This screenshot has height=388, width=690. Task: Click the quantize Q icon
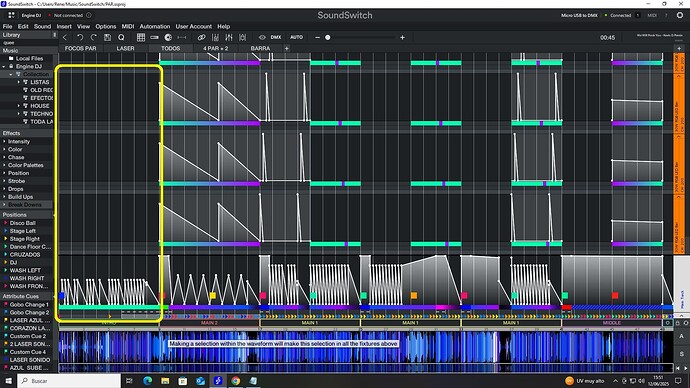121,37
